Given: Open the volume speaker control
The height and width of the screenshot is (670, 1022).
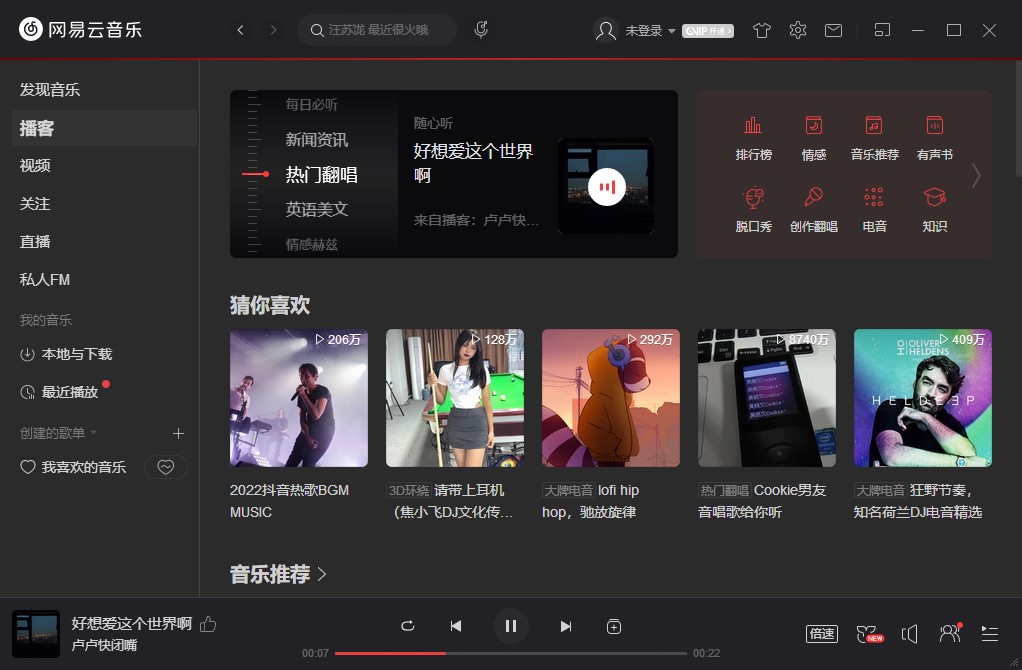Looking at the screenshot, I should (x=909, y=634).
